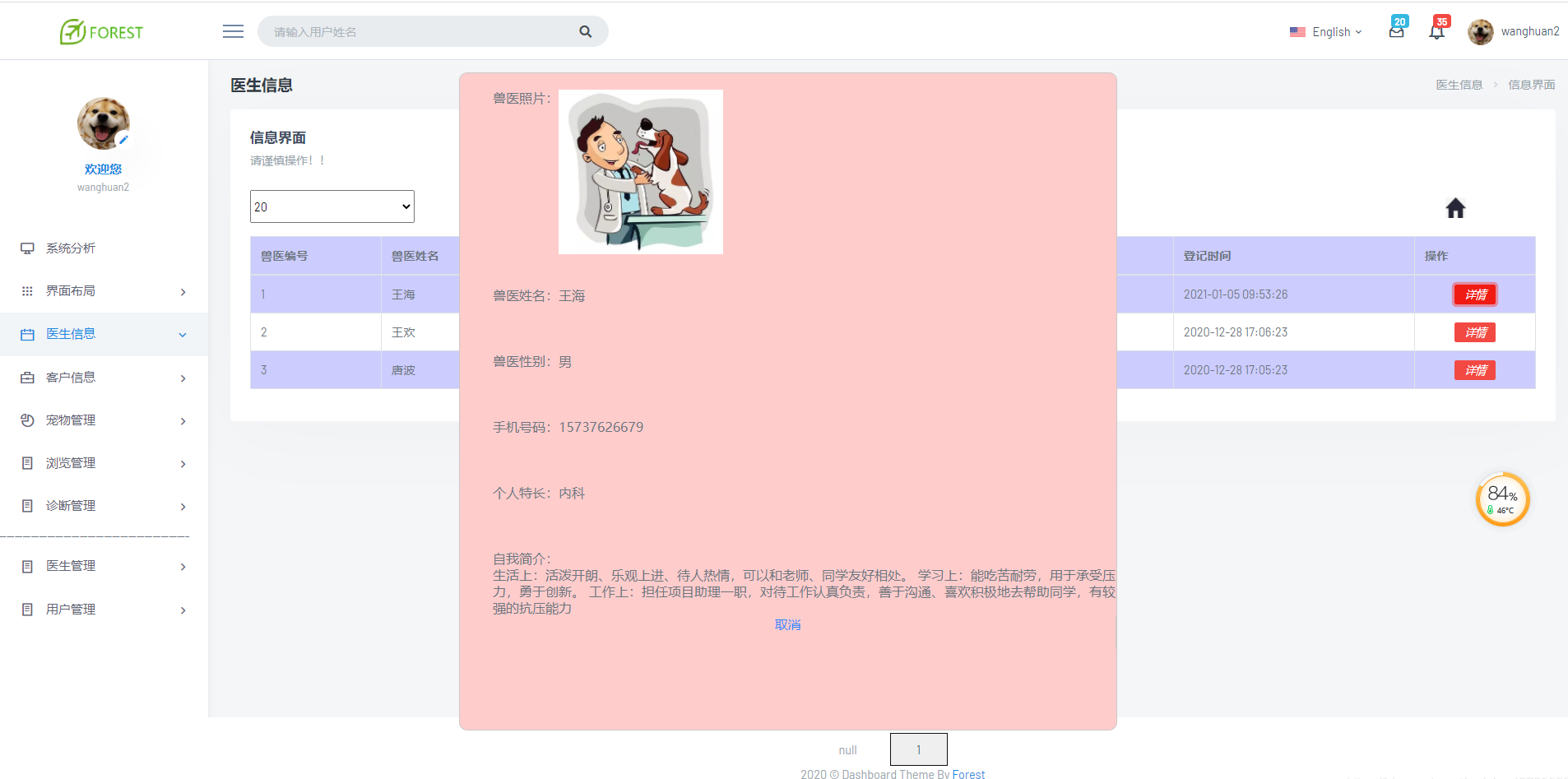Expand the 客户信息 sidebar menu

tap(72, 377)
